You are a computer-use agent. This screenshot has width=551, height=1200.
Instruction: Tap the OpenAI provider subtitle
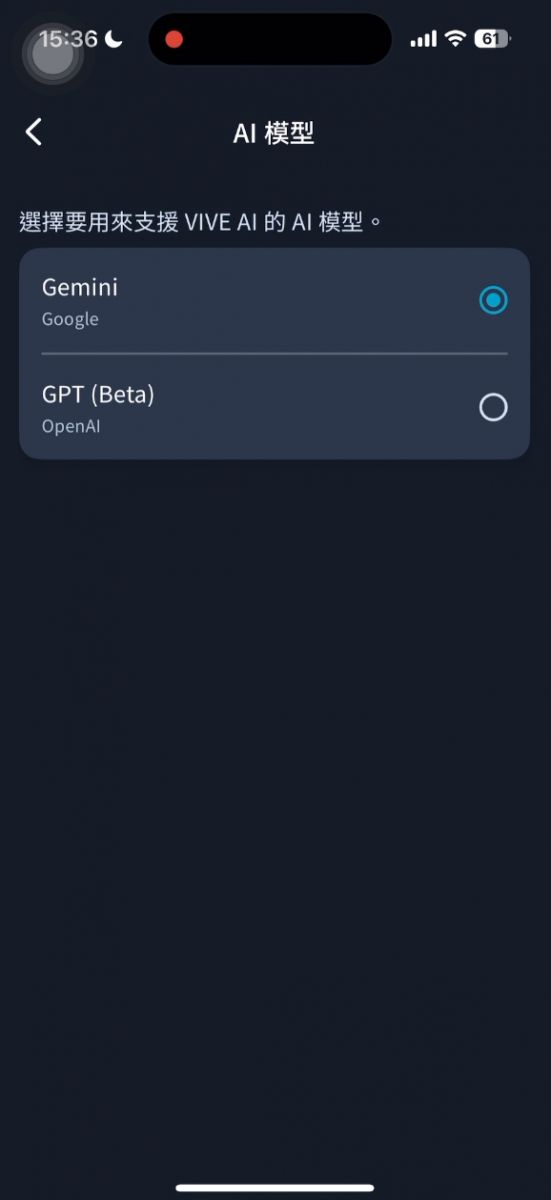point(71,426)
